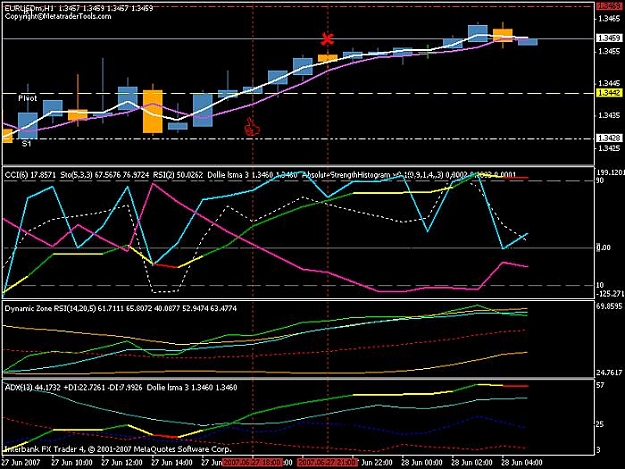Click the 1.3455 price axis value

(609, 51)
